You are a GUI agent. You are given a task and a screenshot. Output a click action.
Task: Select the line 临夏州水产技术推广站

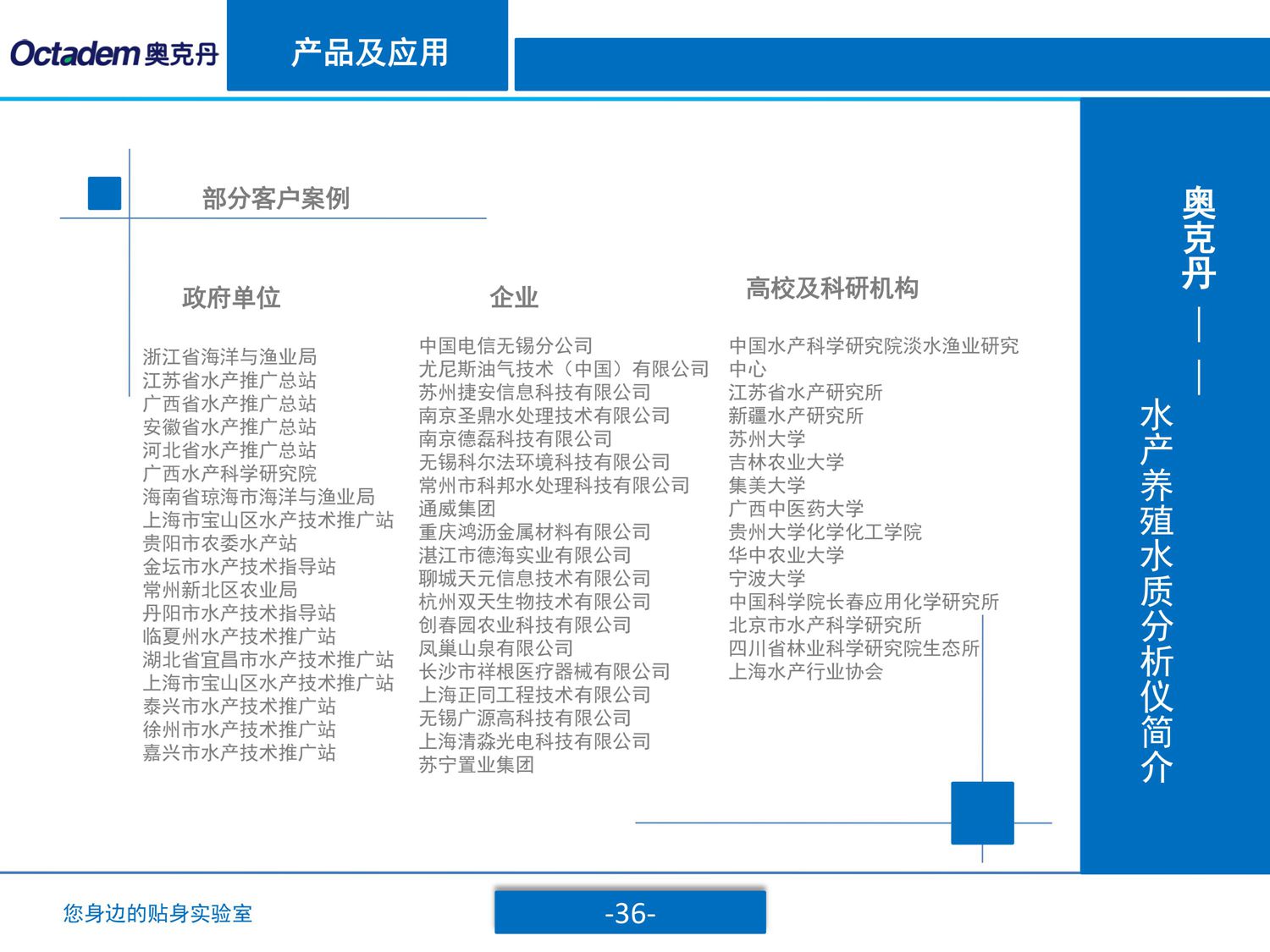240,636
